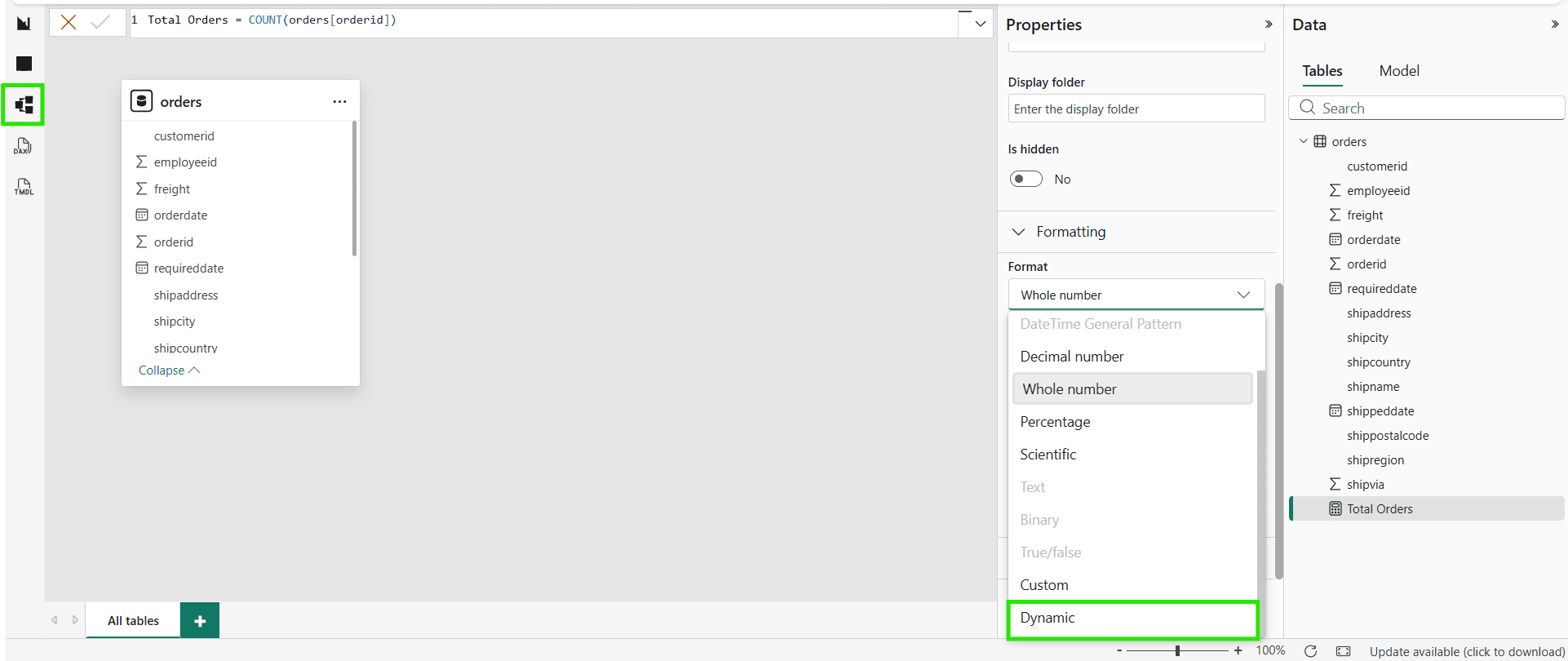
Task: Go to previous layout tab arrow
Action: tap(55, 620)
